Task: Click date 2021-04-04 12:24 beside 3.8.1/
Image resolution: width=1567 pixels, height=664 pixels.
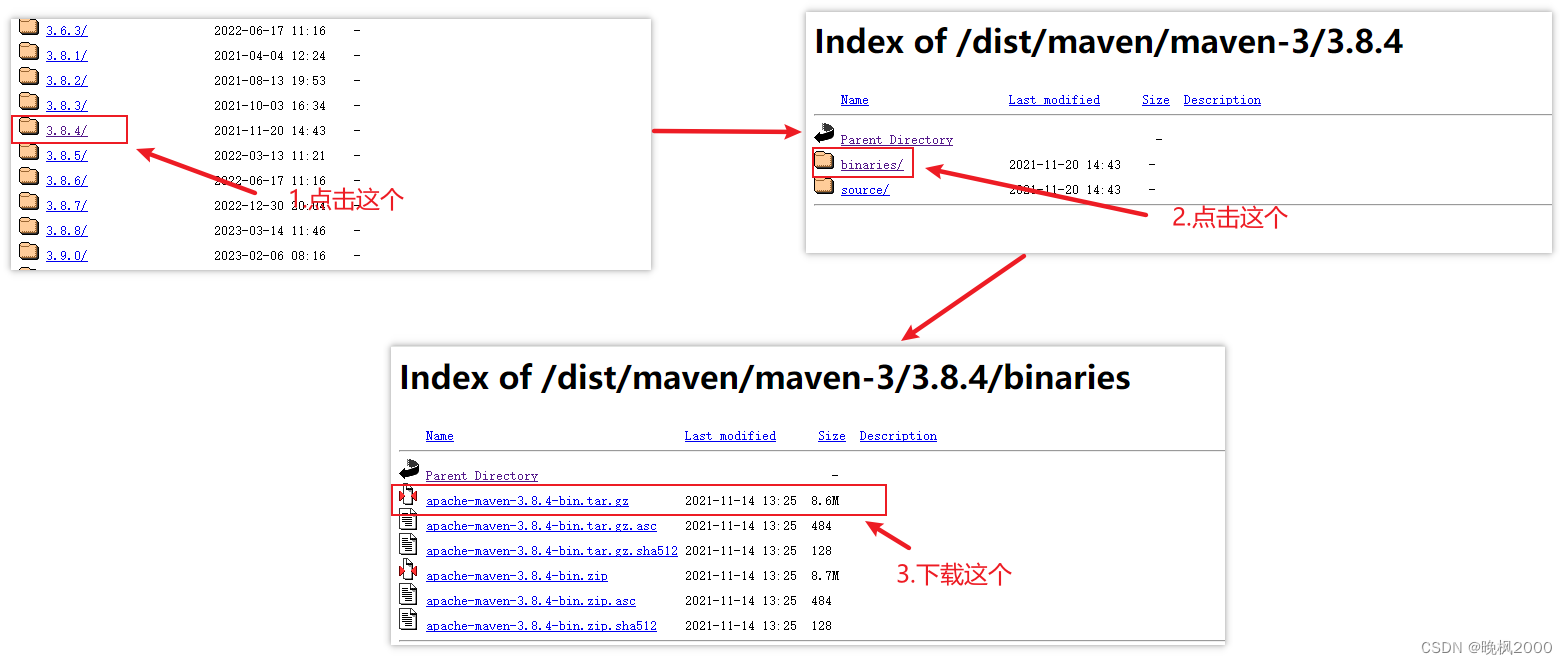Action: pyautogui.click(x=270, y=56)
